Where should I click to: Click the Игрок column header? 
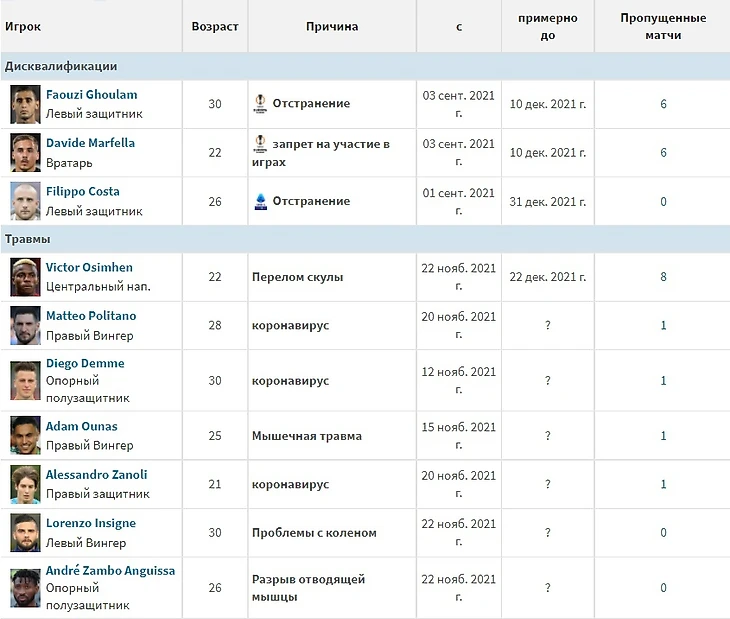[x=23, y=27]
